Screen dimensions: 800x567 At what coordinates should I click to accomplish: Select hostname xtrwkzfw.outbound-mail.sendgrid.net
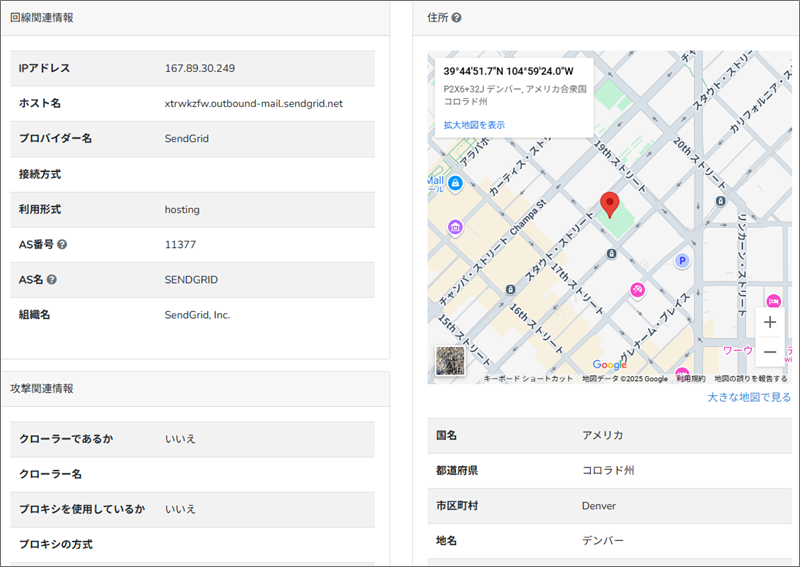pos(254,104)
